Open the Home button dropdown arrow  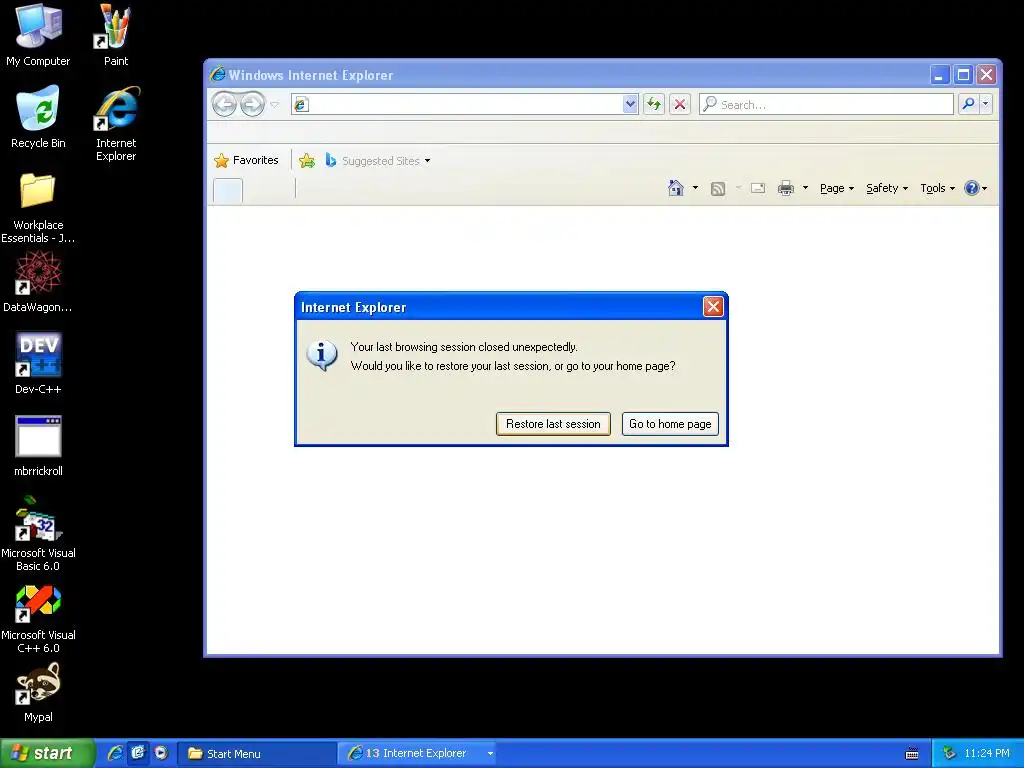click(x=695, y=188)
